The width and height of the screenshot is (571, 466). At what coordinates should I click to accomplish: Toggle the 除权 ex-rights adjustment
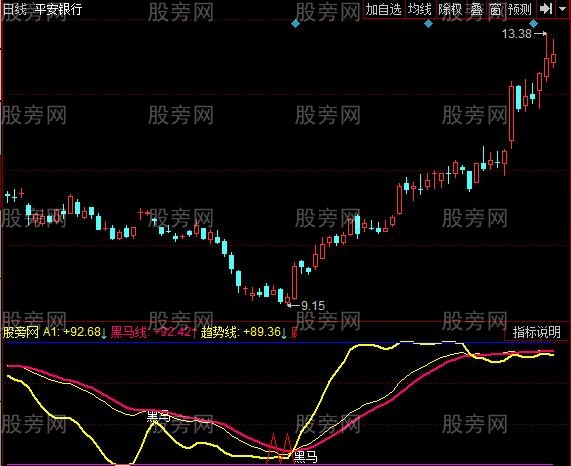coord(450,9)
